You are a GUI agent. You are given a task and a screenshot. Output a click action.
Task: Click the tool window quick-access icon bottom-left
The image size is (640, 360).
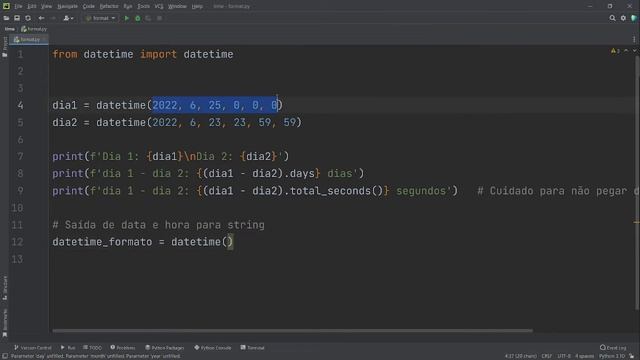pyautogui.click(x=5, y=356)
